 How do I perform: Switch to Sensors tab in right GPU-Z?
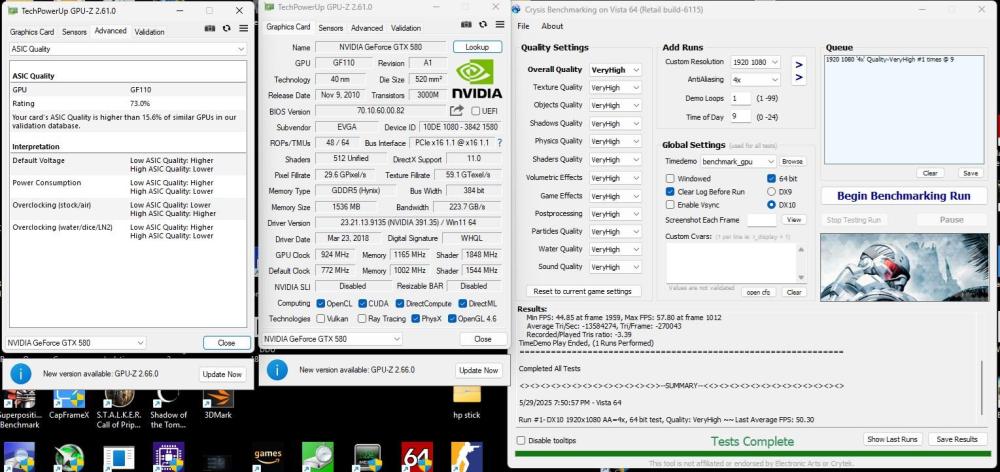(330, 28)
